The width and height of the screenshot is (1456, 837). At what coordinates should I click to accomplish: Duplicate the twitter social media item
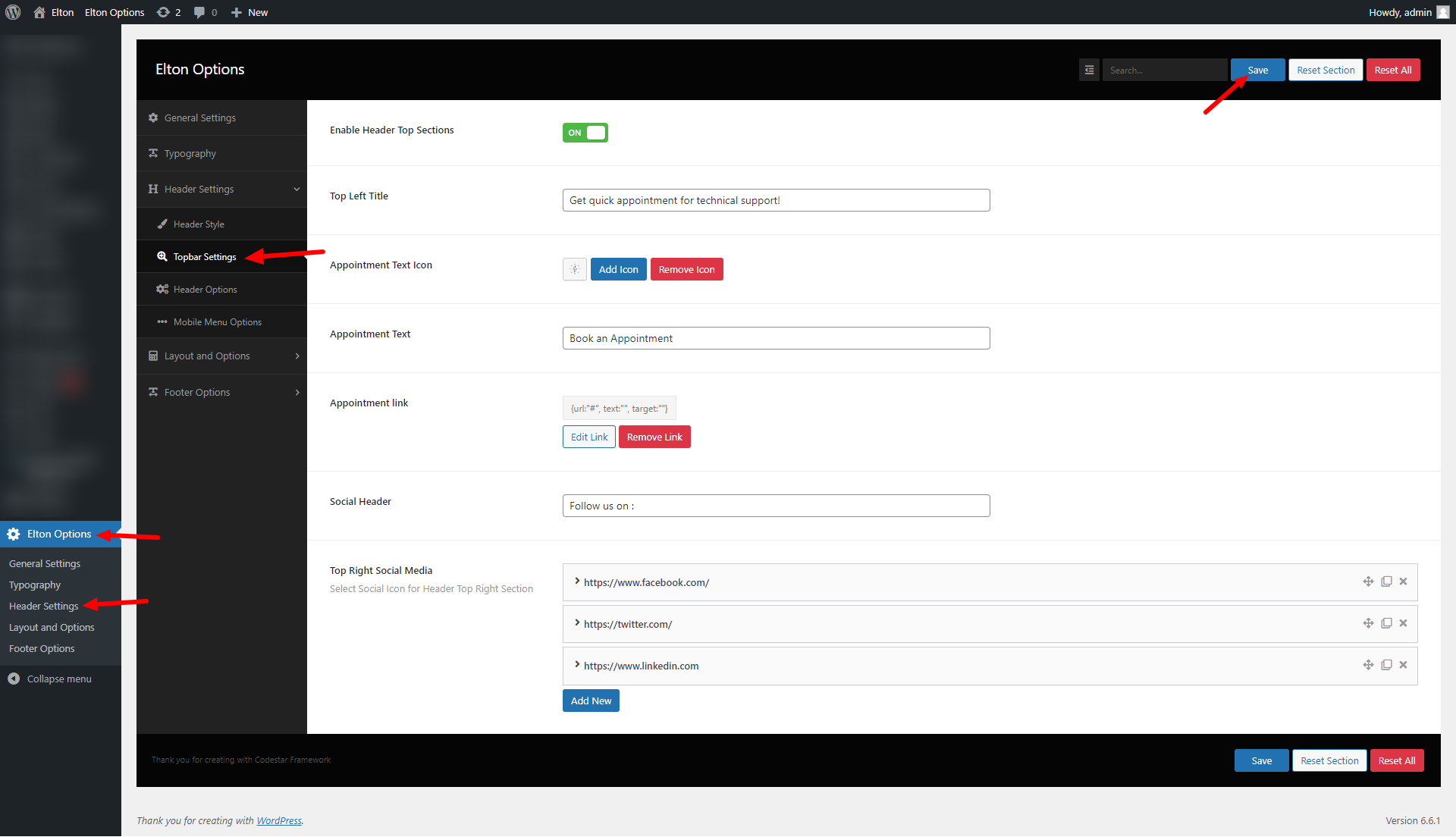point(1386,623)
